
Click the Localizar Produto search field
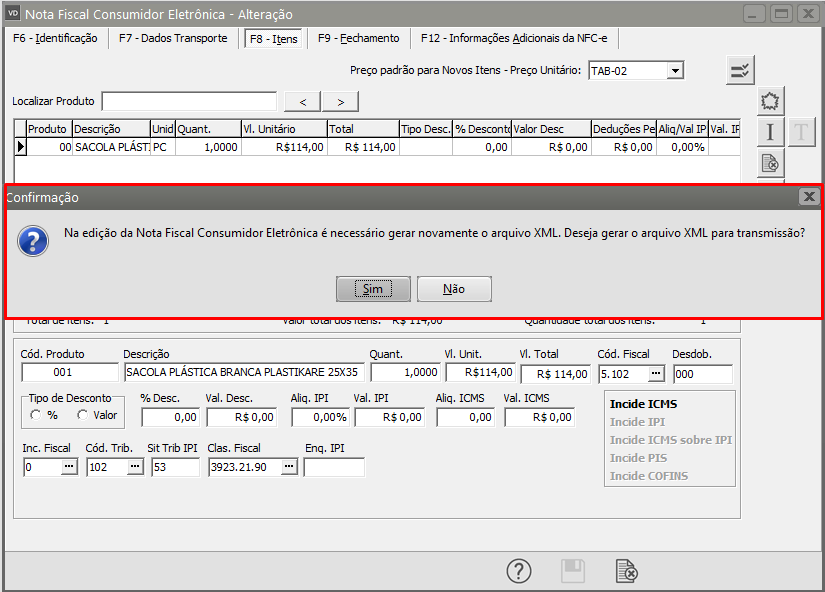coord(189,101)
